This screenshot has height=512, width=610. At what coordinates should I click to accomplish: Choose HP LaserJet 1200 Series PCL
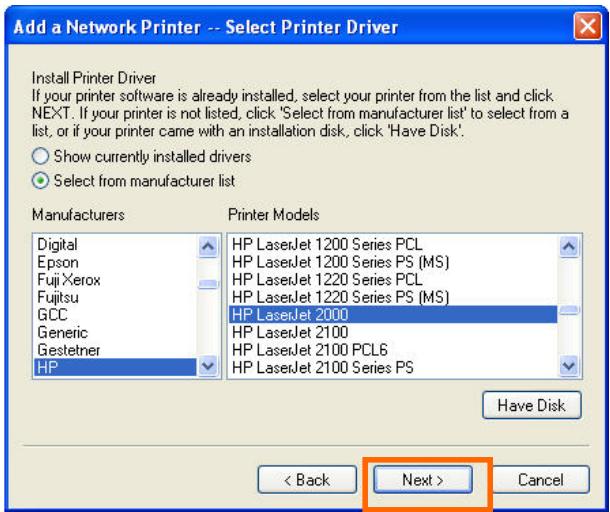(x=393, y=245)
